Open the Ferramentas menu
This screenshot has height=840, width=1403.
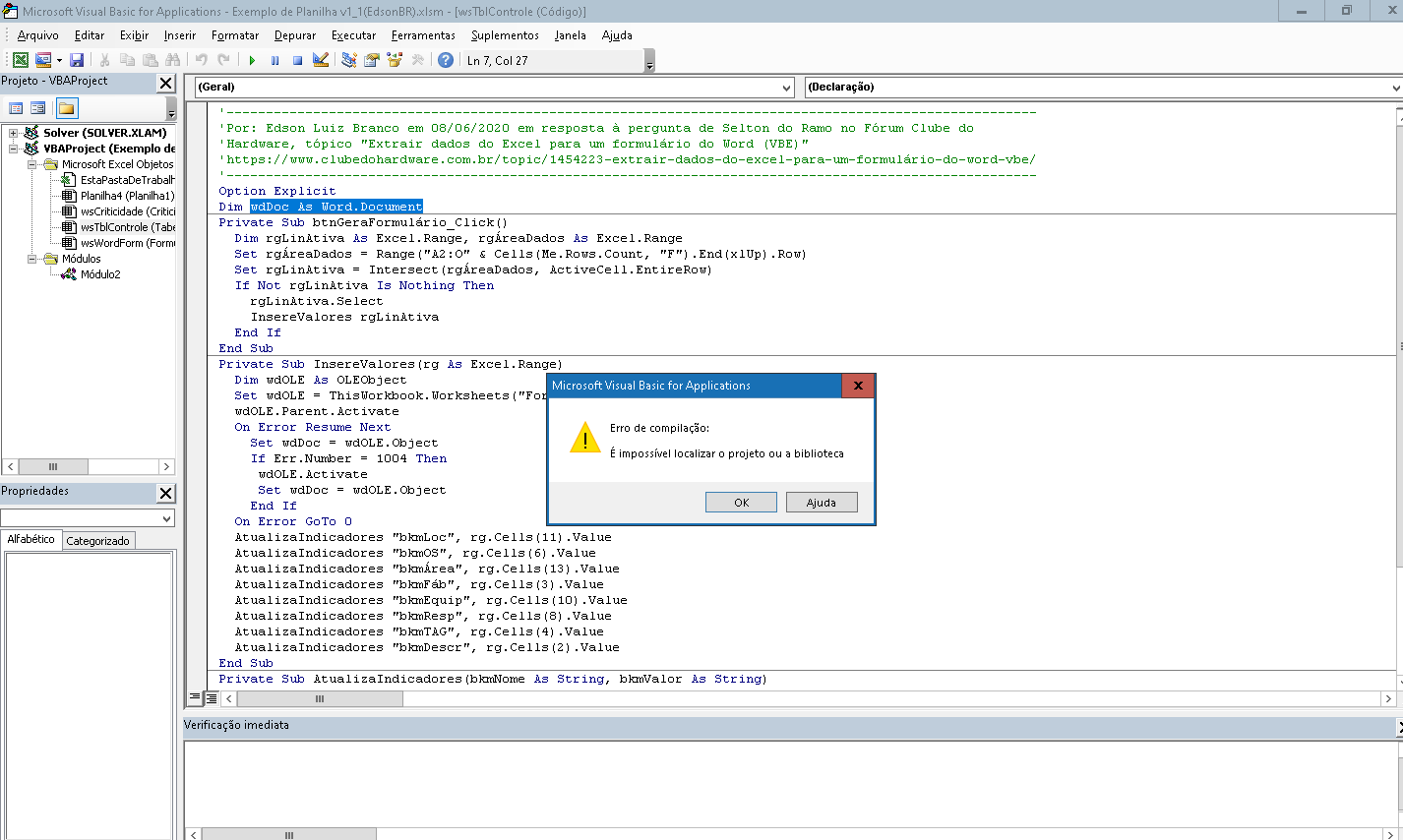pyautogui.click(x=423, y=35)
